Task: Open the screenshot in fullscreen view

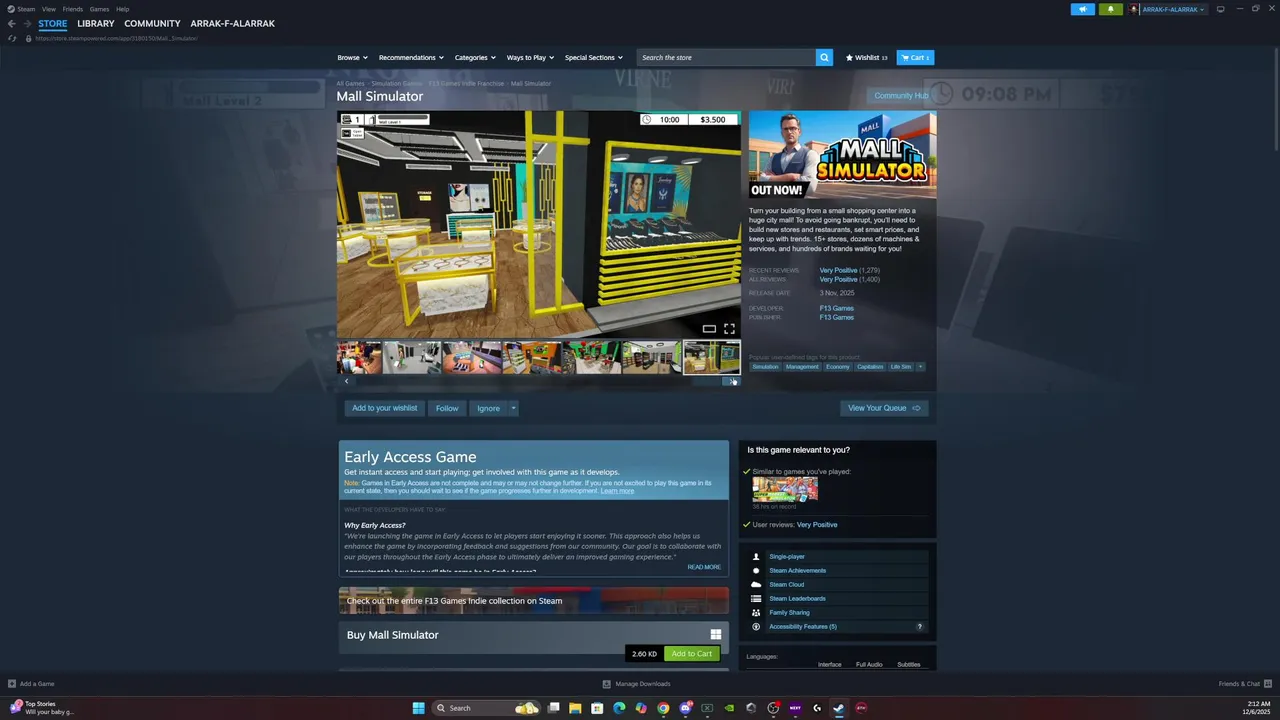Action: [x=729, y=329]
